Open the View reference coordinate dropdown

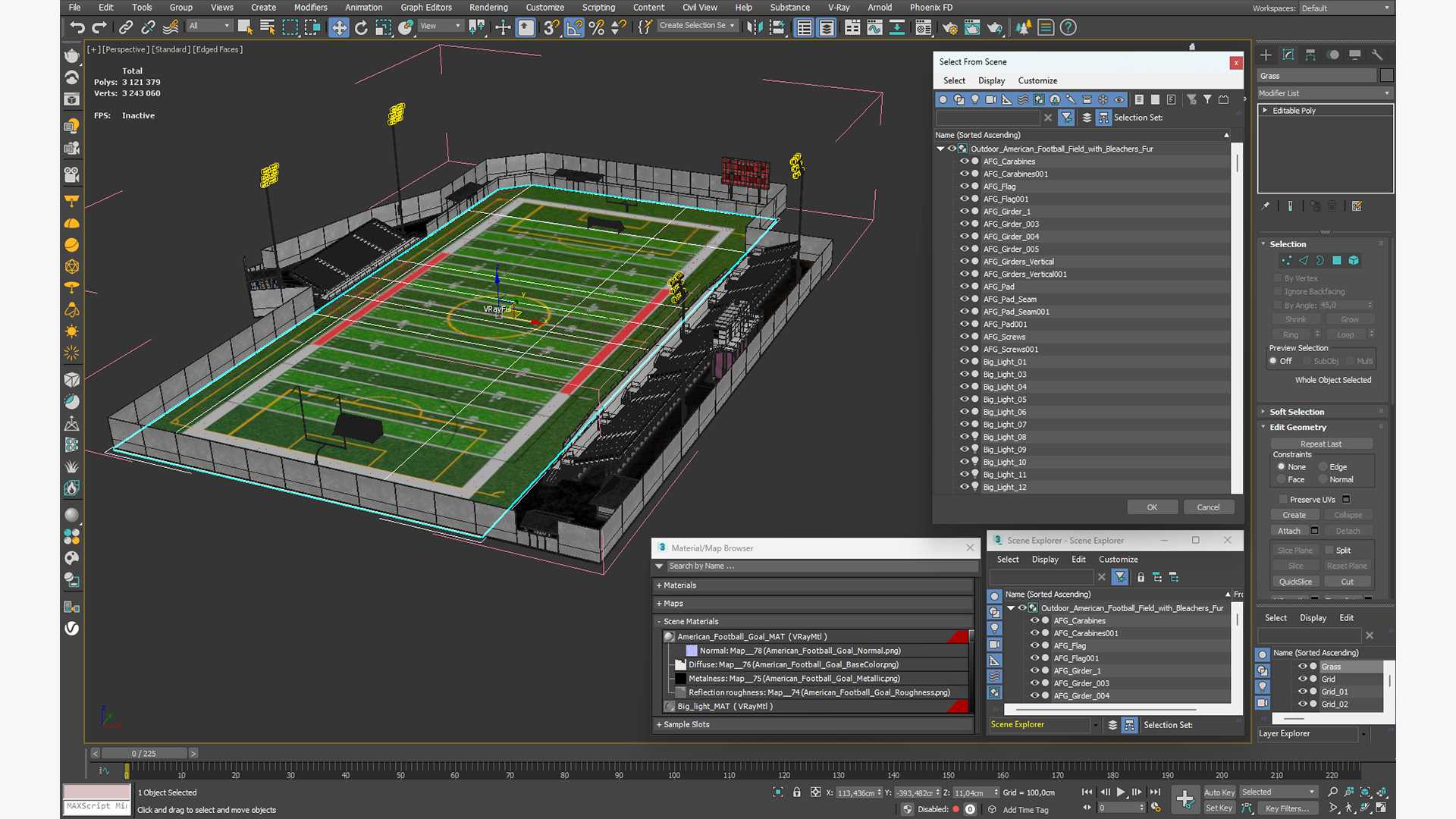(x=441, y=26)
